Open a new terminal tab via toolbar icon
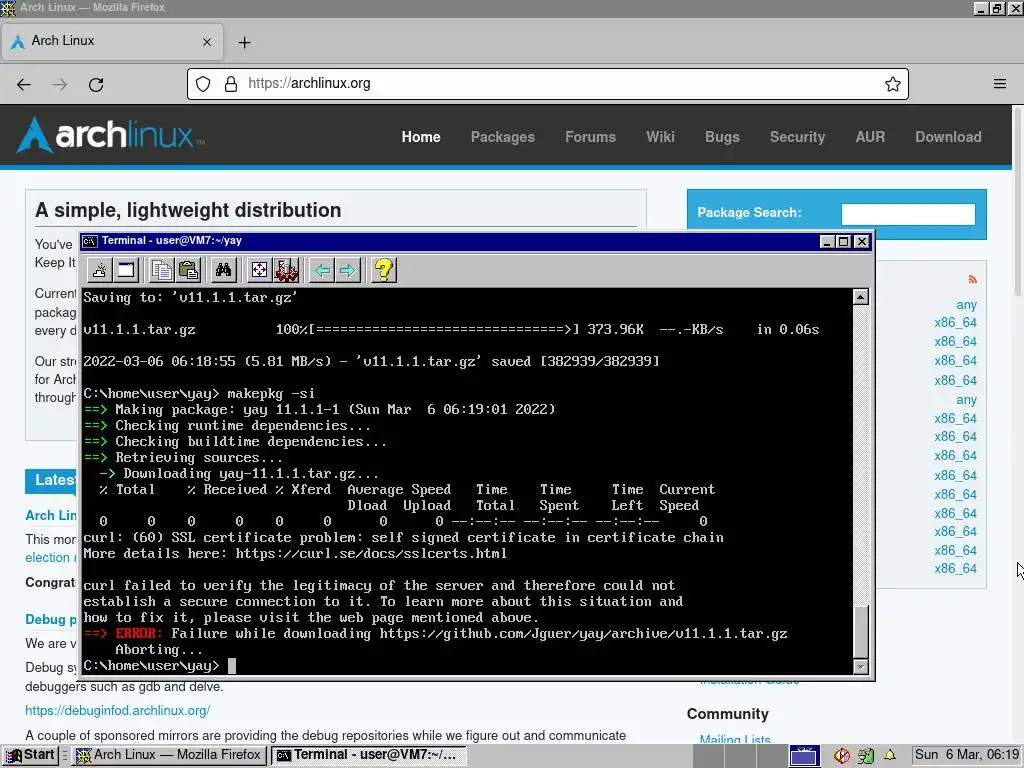 pos(99,270)
